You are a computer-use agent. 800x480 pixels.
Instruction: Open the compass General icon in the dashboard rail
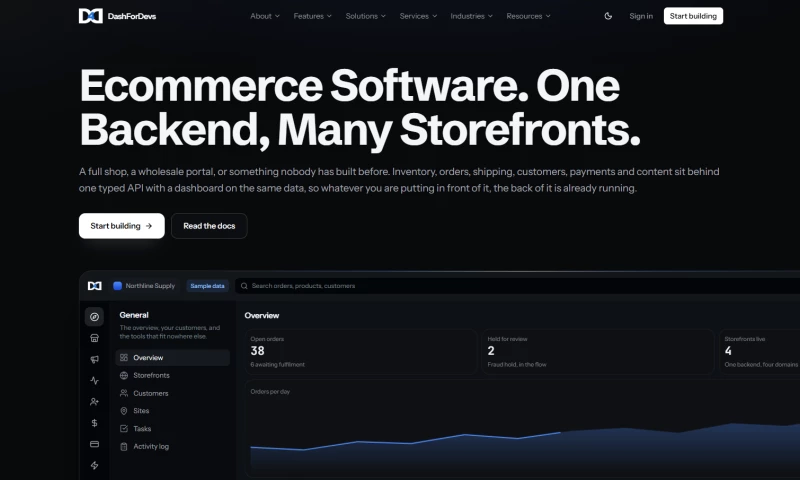pyautogui.click(x=94, y=317)
